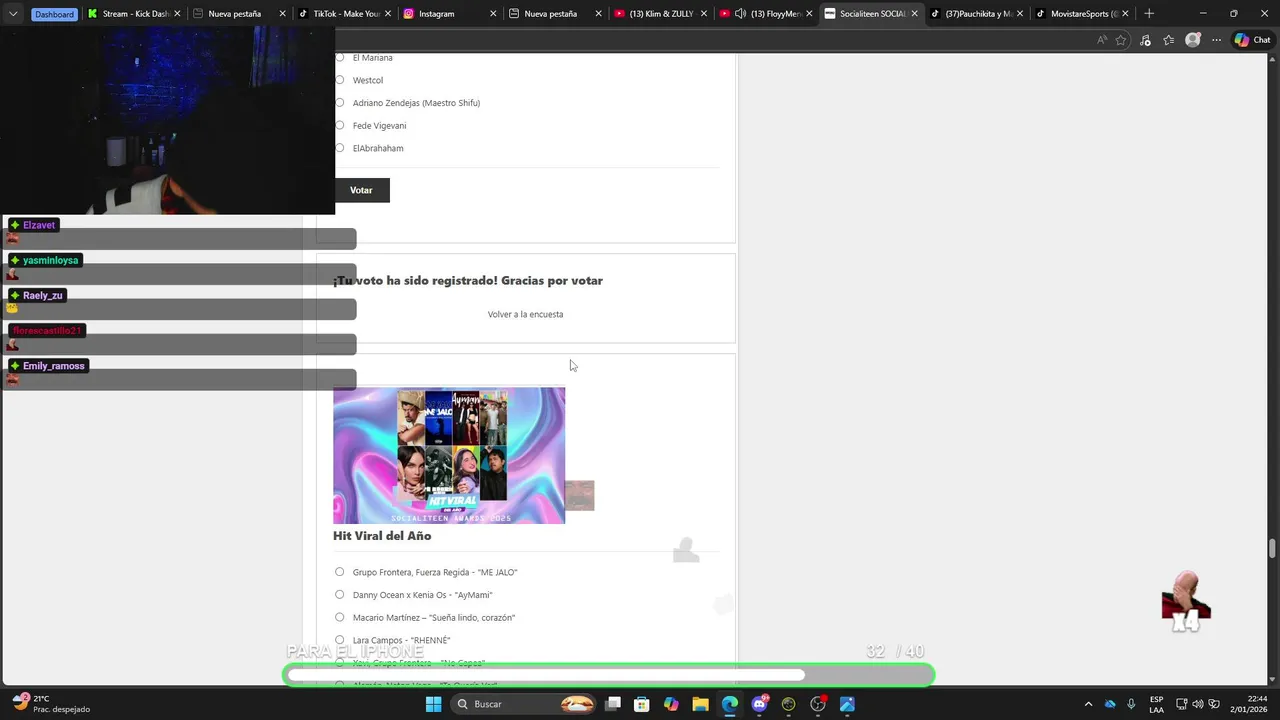The width and height of the screenshot is (1280, 720).
Task: Choose Macario Martínez "Sueña lindo, corazón"
Action: (x=340, y=617)
